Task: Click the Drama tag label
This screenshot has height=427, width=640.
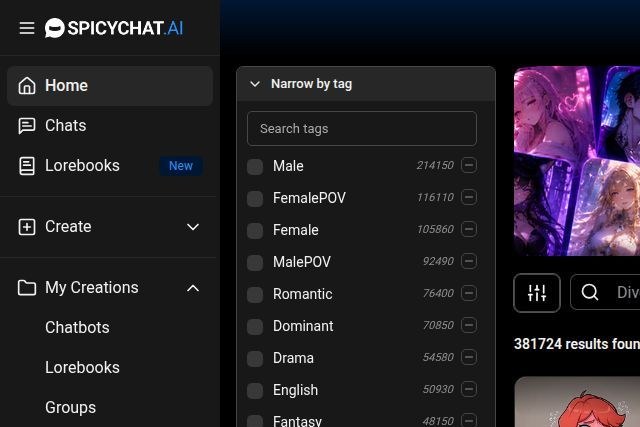Action: (x=293, y=358)
